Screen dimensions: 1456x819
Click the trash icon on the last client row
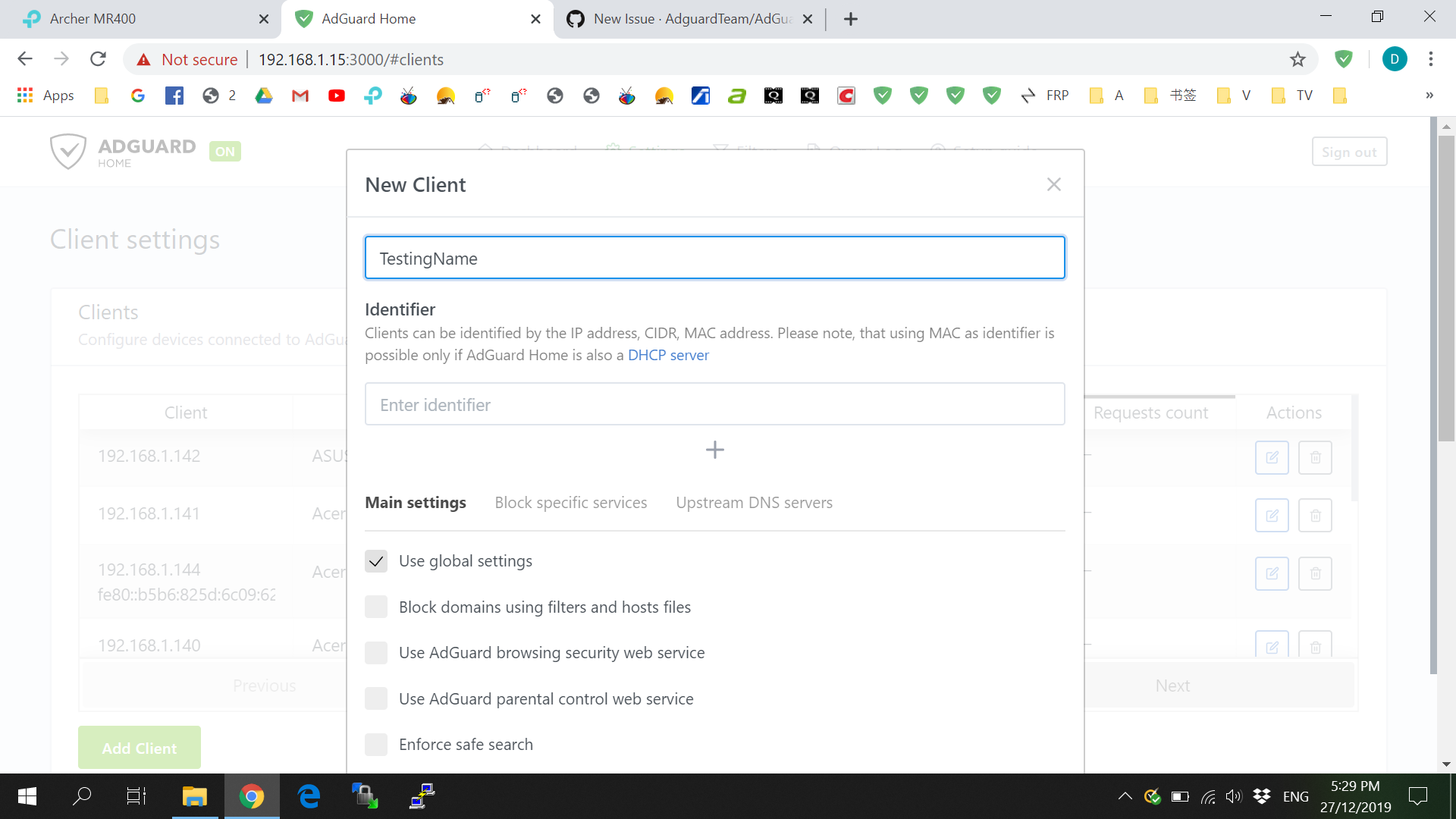coord(1315,645)
